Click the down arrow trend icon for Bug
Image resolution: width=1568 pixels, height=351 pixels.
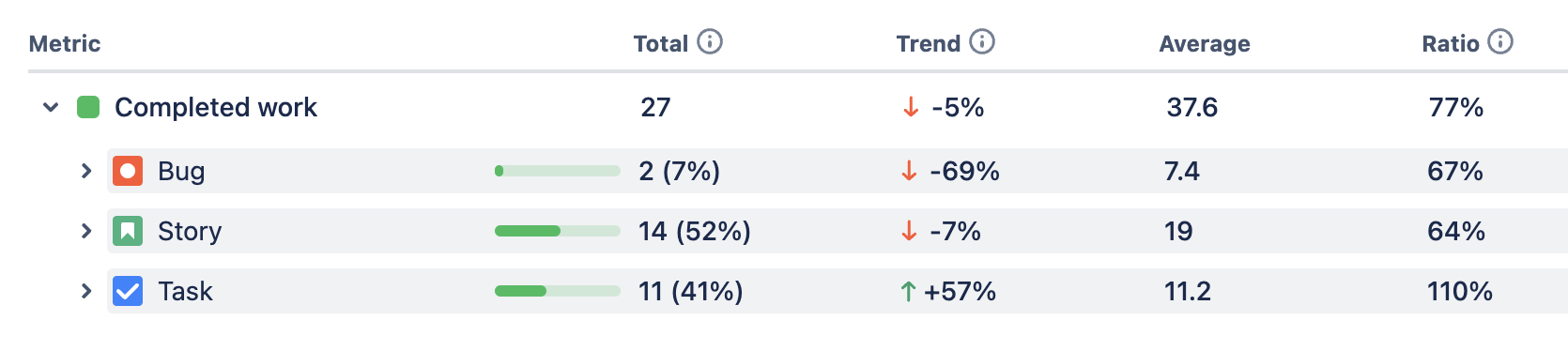[909, 171]
